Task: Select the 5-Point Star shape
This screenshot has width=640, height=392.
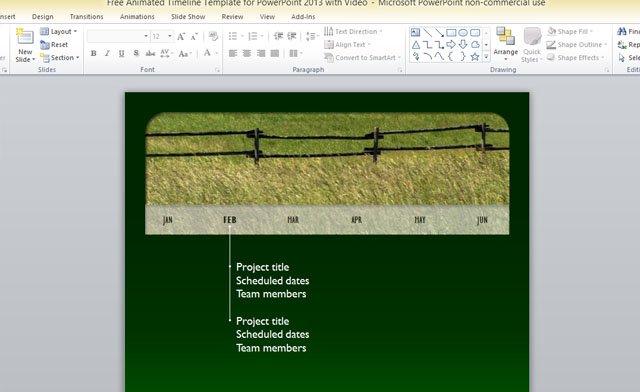Action: click(x=475, y=56)
